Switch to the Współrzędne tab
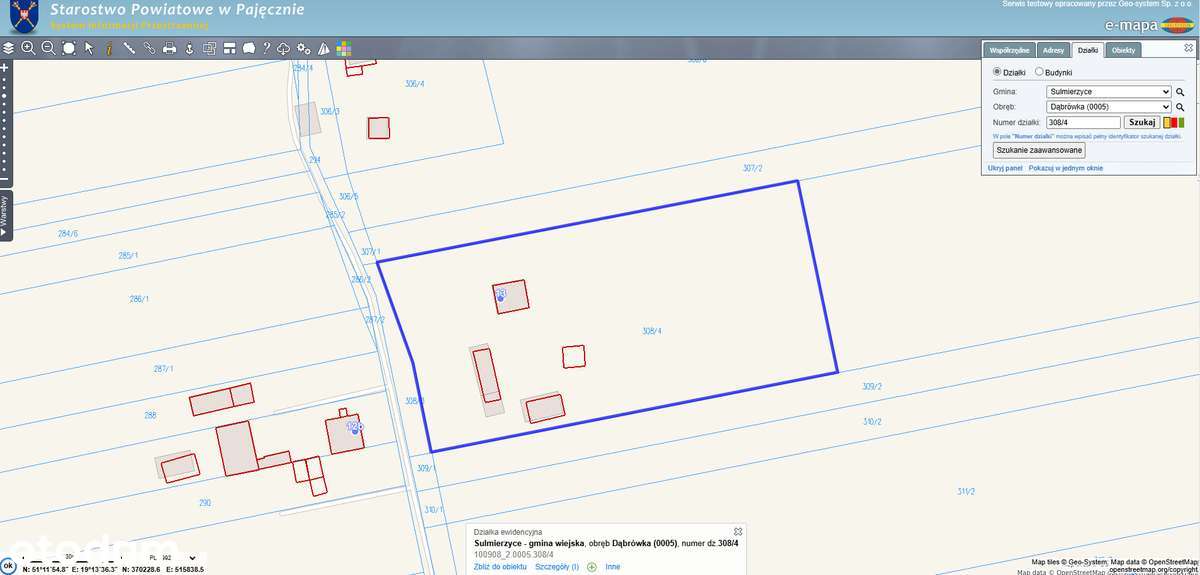Viewport: 1200px width, 575px height. [x=1009, y=50]
